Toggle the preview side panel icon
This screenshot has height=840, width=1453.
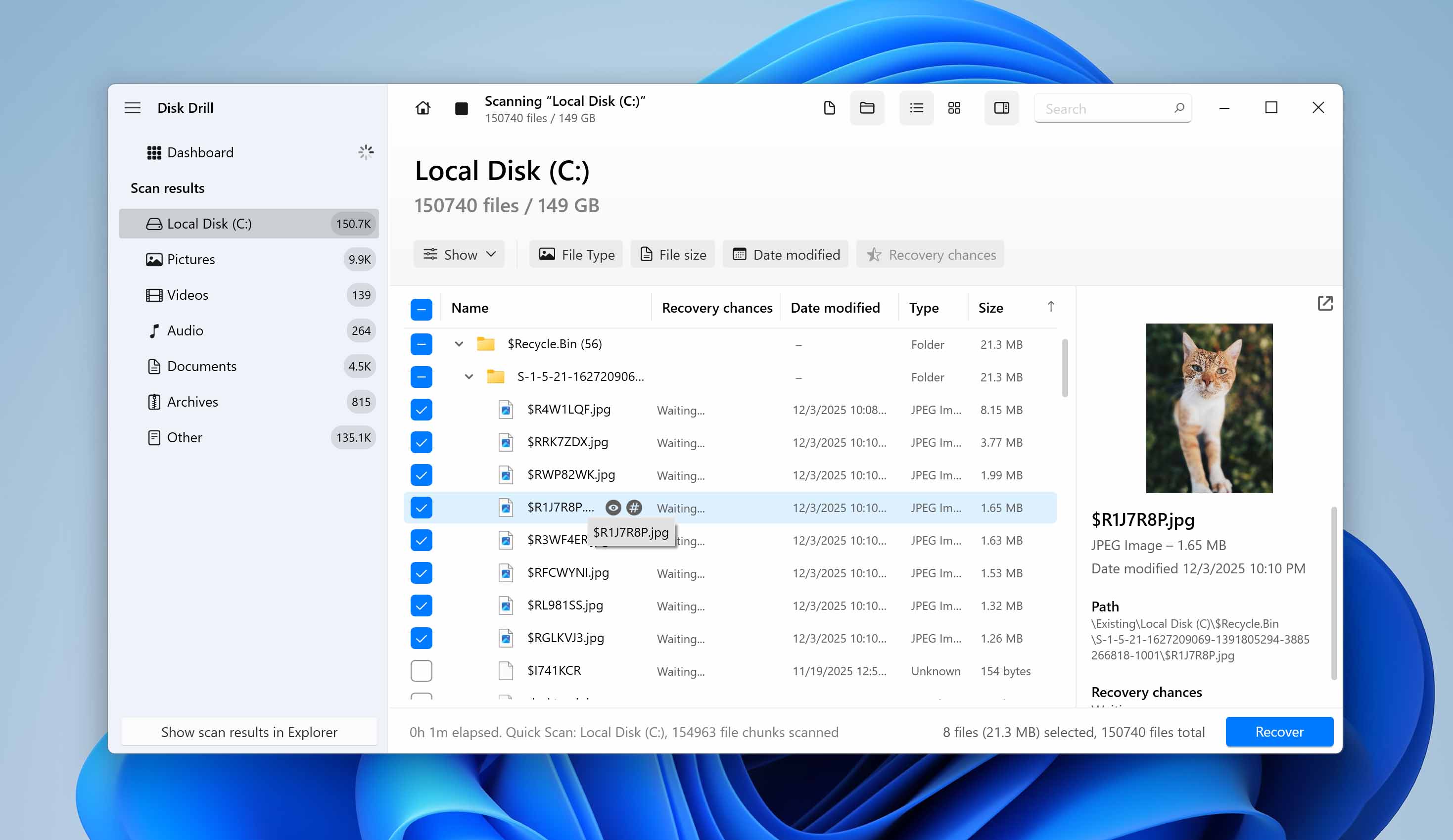(x=1001, y=108)
